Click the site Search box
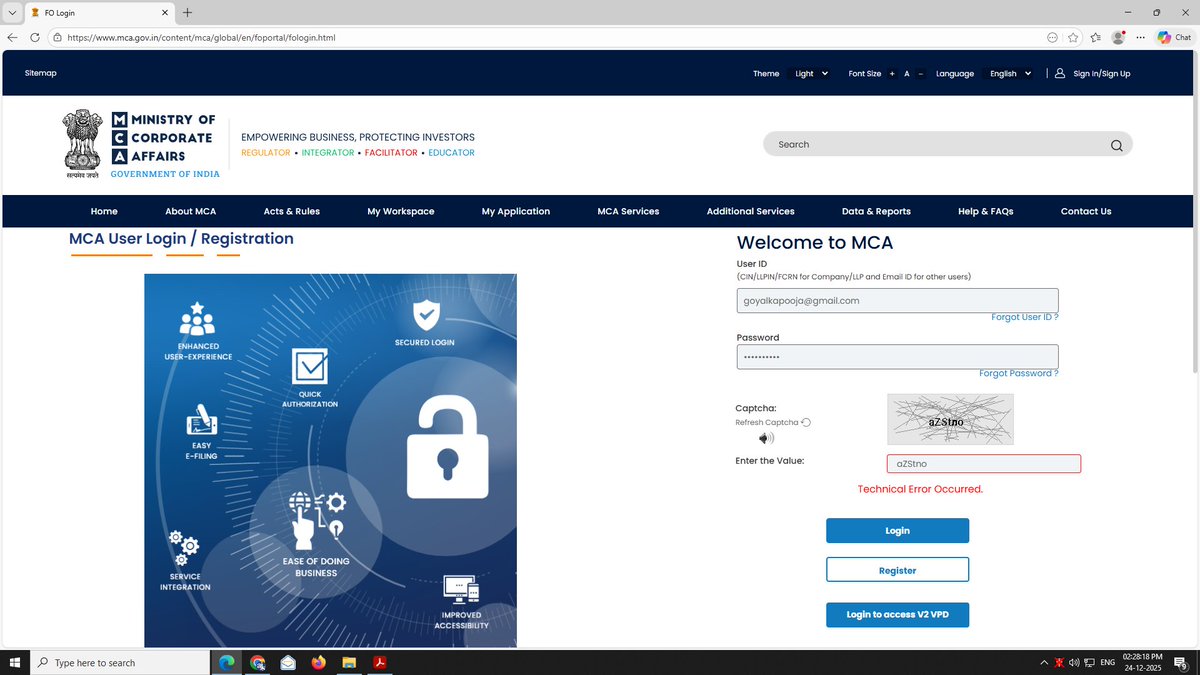 coord(948,144)
